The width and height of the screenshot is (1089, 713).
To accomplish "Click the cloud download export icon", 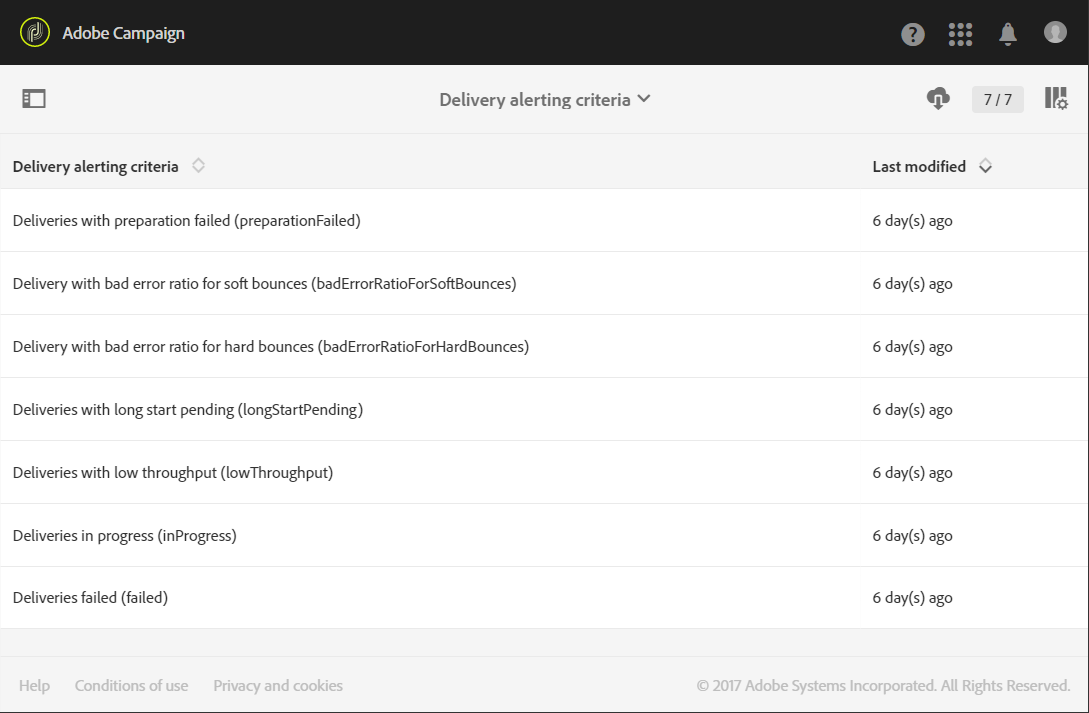I will pos(938,99).
